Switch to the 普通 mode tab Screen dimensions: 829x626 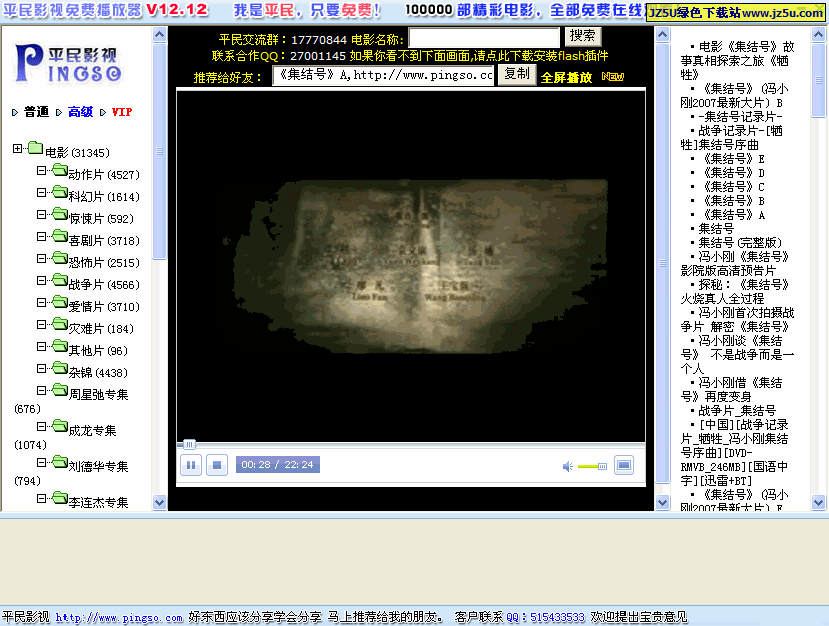point(36,112)
